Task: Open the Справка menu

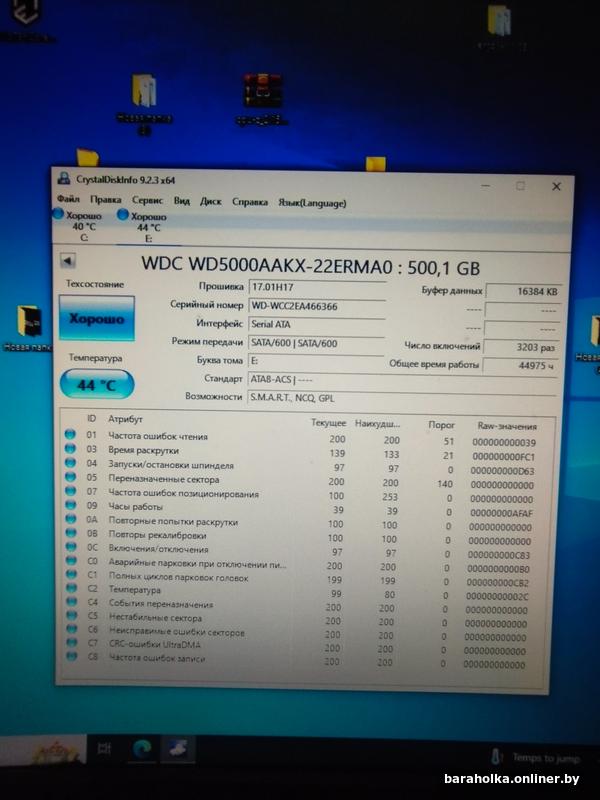Action: click(250, 202)
